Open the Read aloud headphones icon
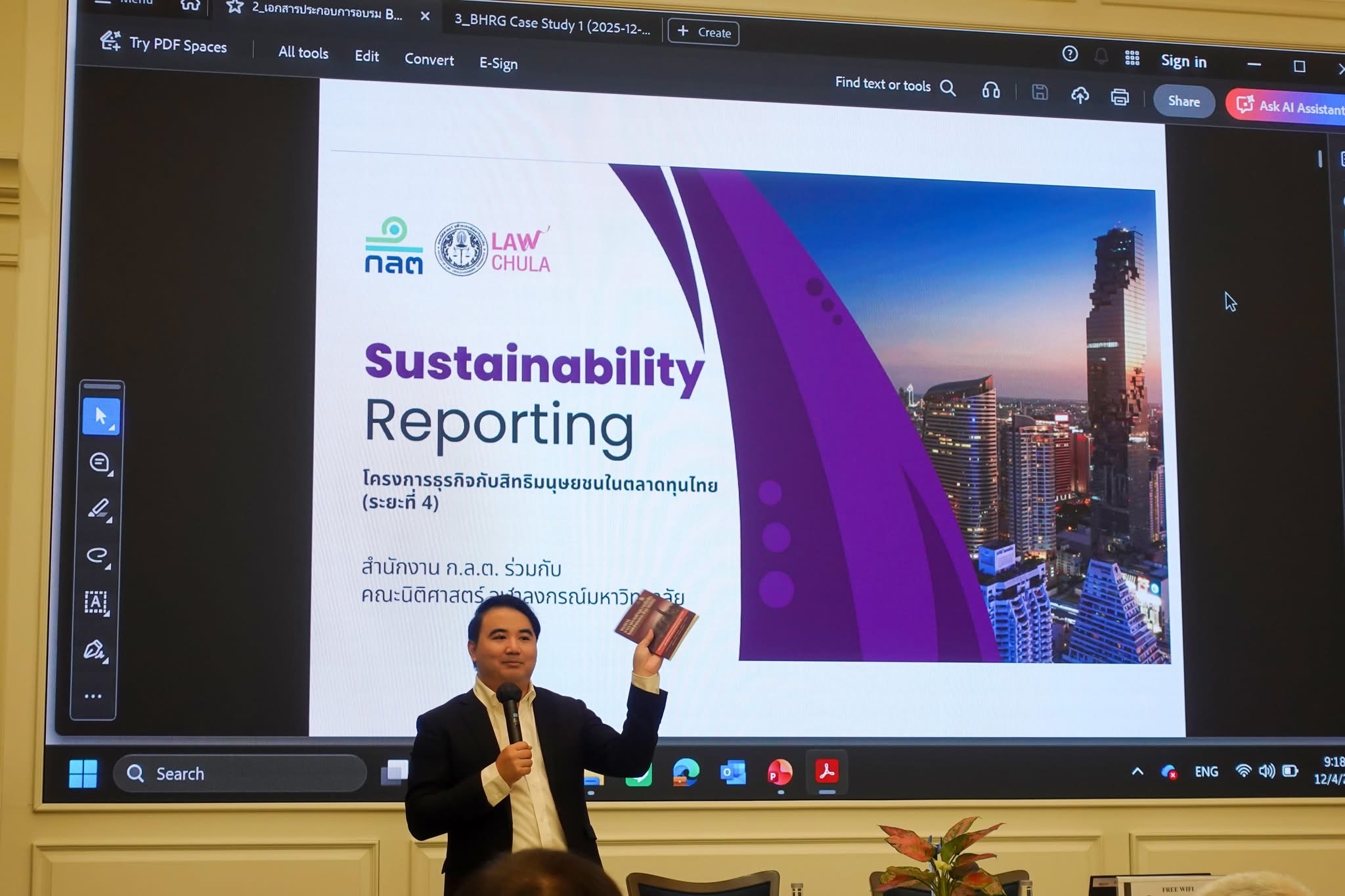 tap(991, 90)
